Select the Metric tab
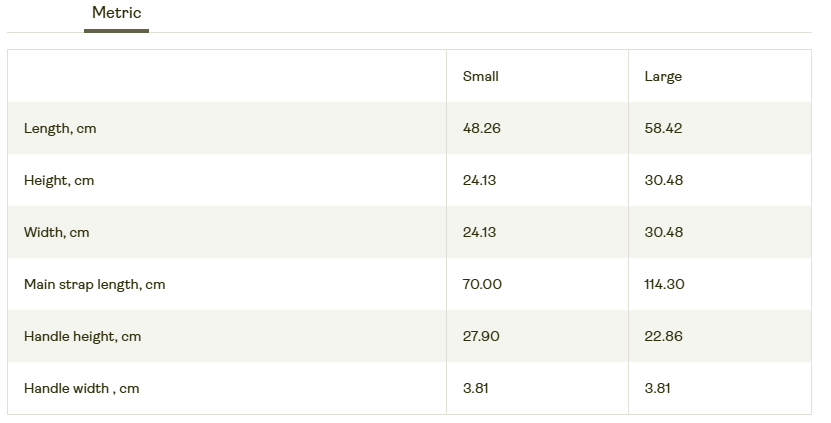Image resolution: width=831 pixels, height=423 pixels. point(116,14)
